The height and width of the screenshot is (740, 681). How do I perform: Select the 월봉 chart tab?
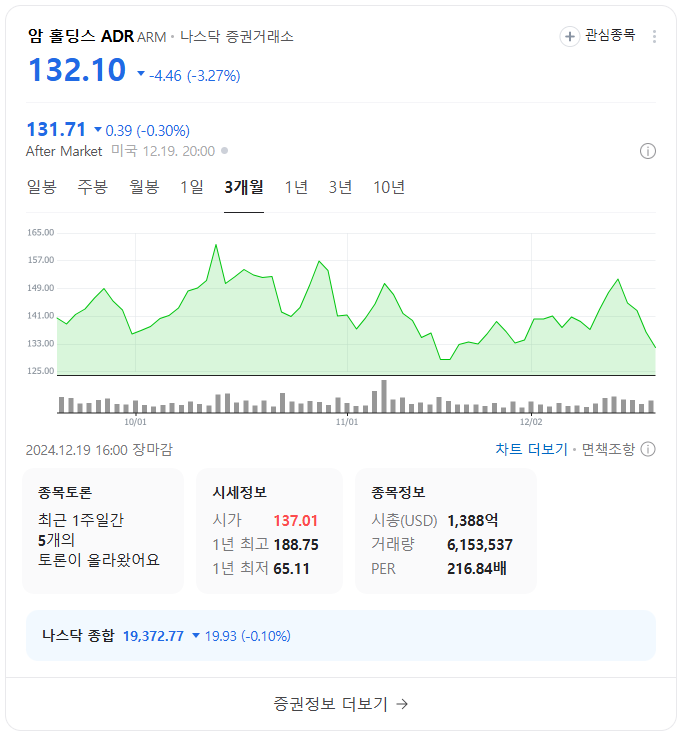pos(144,187)
